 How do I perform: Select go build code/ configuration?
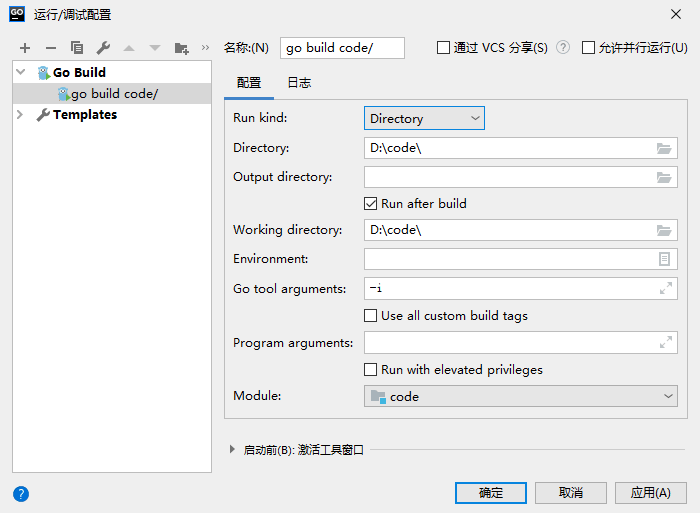coord(112,94)
